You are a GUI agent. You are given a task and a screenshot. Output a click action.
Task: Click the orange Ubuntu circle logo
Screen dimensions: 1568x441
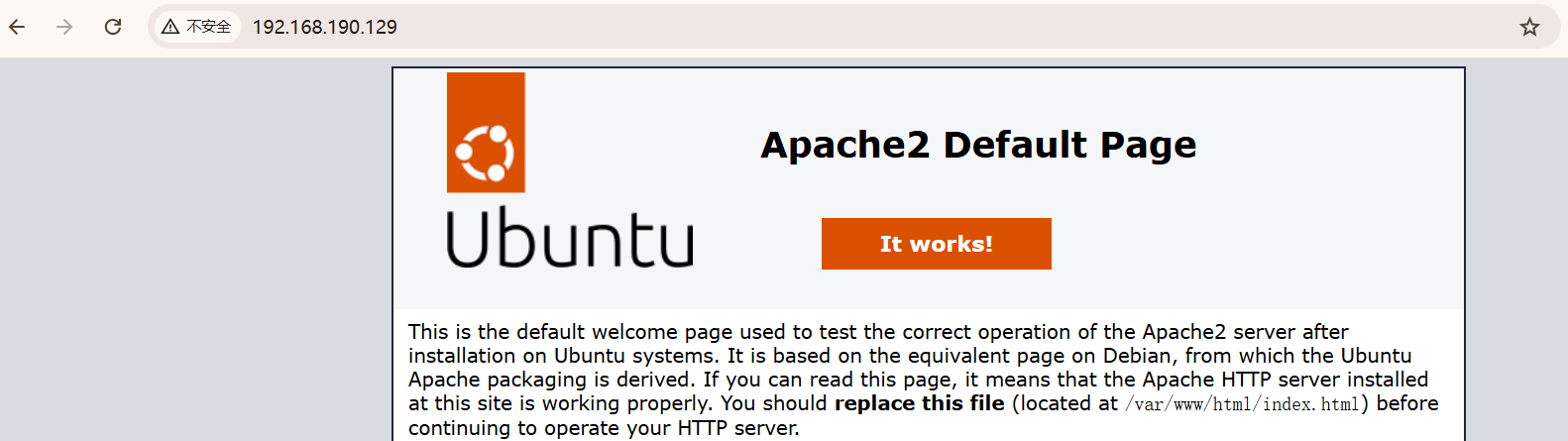[486, 133]
